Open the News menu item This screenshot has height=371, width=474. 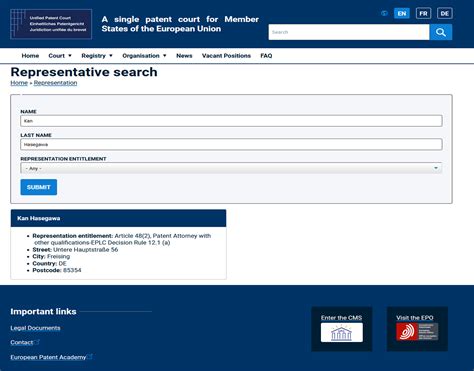[184, 56]
